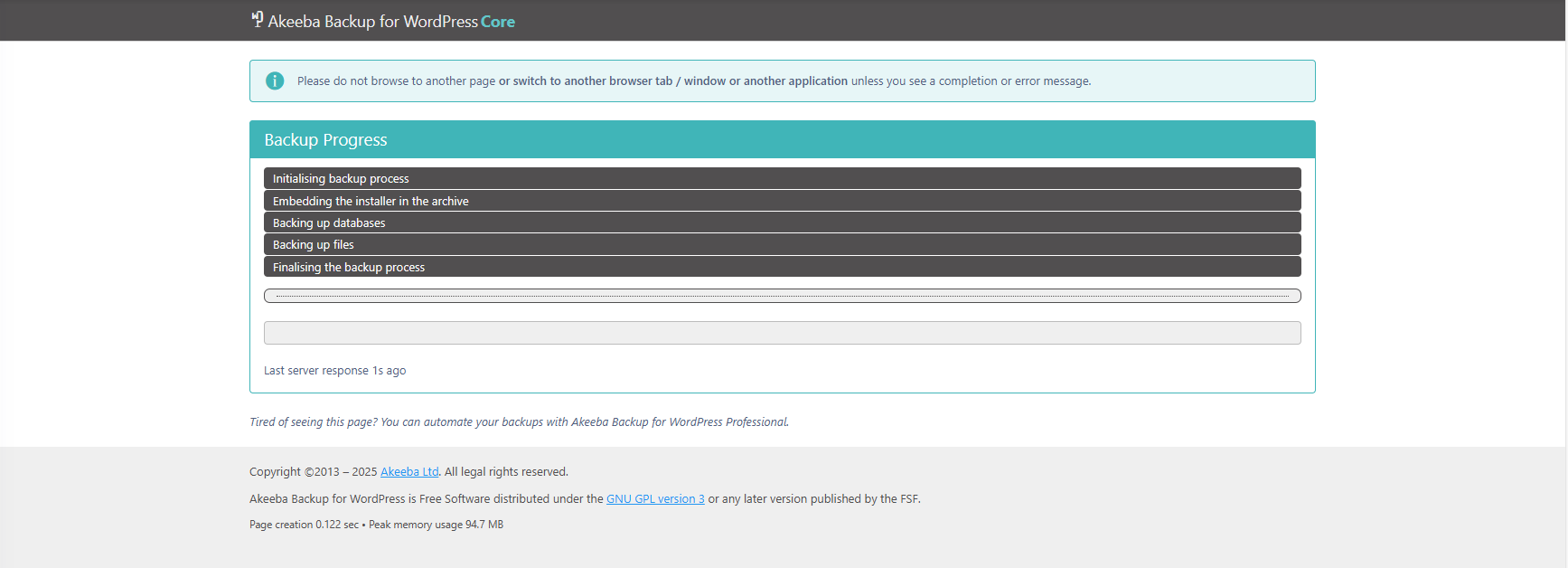Image resolution: width=1568 pixels, height=568 pixels.
Task: Click the blue info icon in the notice
Action: (x=275, y=81)
